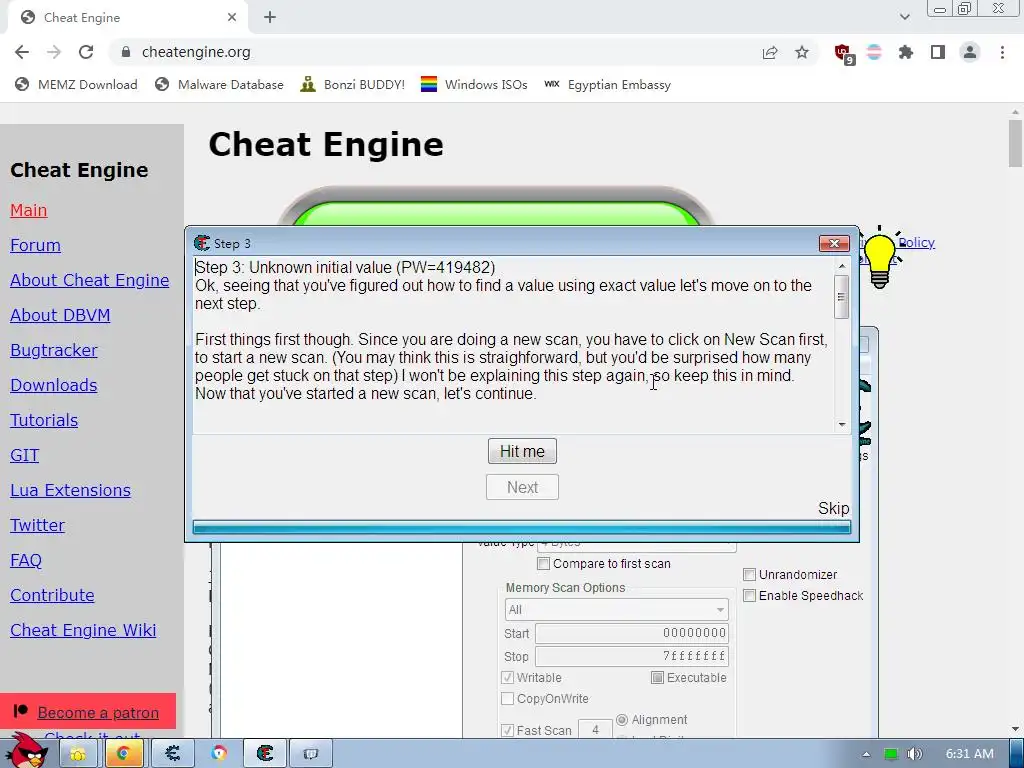The width and height of the screenshot is (1024, 768).
Task: Click the Next button in Step 3 dialog
Action: (522, 487)
